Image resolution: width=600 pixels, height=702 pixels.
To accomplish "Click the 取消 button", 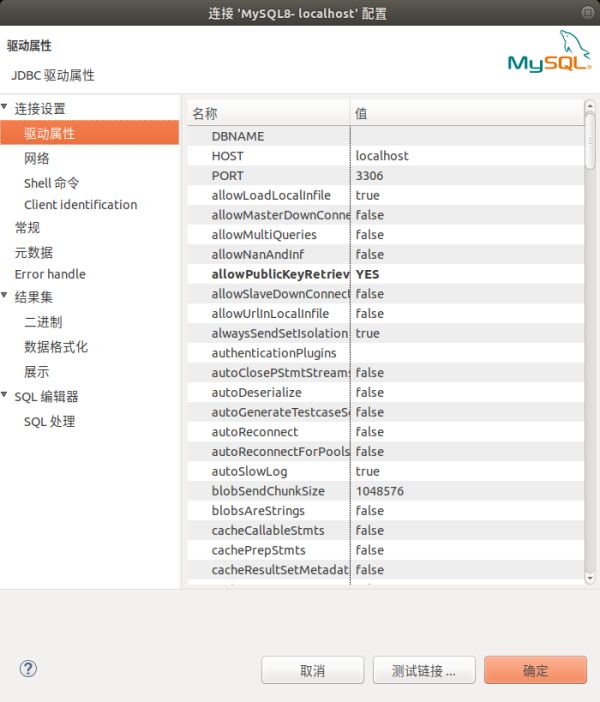I will click(313, 670).
